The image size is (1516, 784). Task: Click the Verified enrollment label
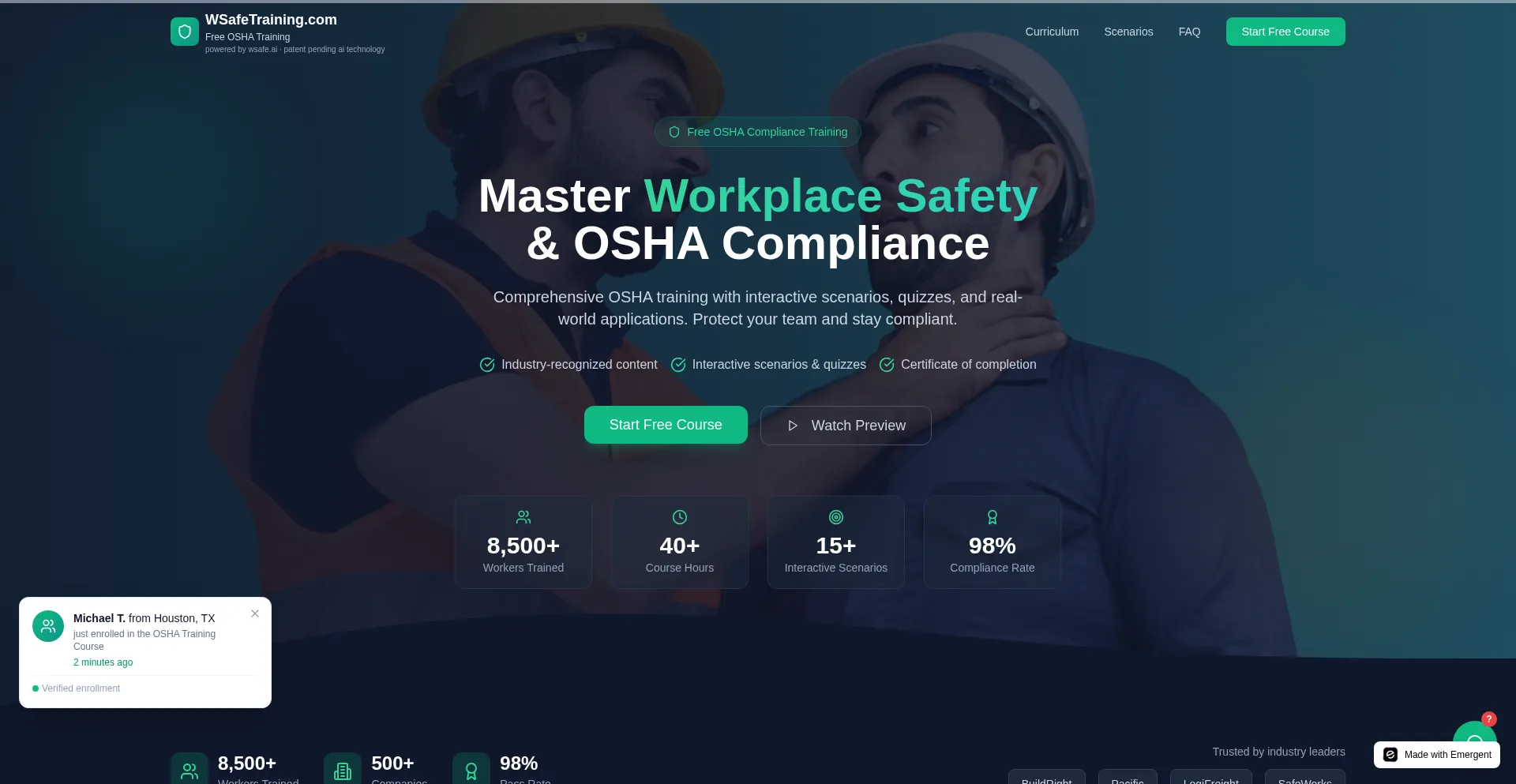click(81, 688)
